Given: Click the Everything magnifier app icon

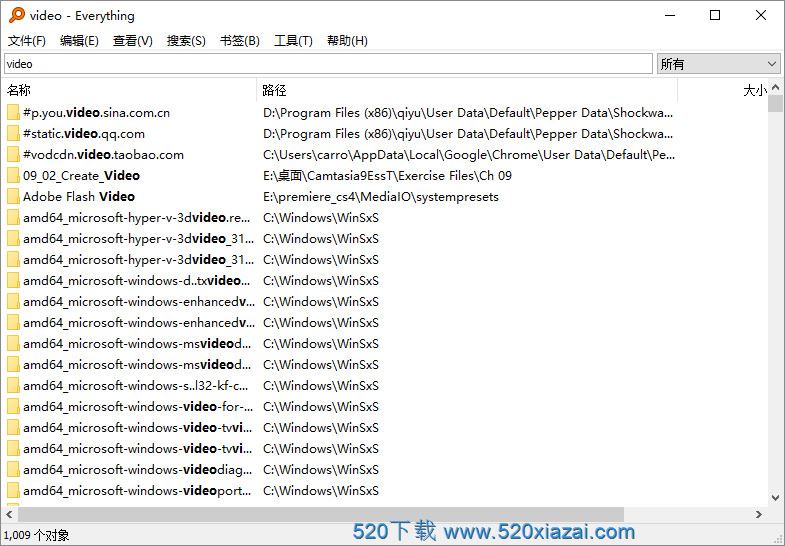Looking at the screenshot, I should point(17,15).
